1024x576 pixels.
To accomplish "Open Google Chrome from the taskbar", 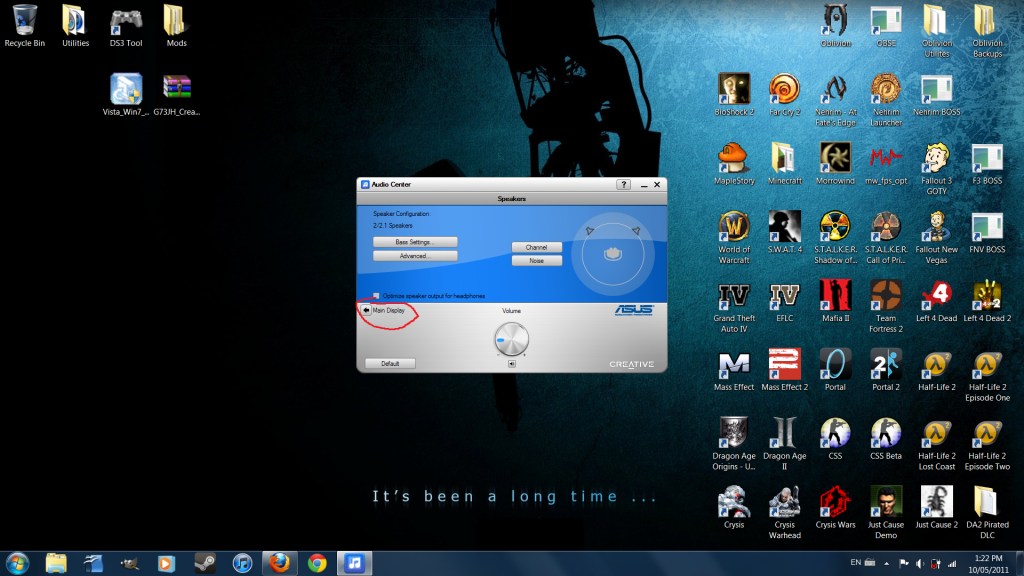I will [317, 563].
